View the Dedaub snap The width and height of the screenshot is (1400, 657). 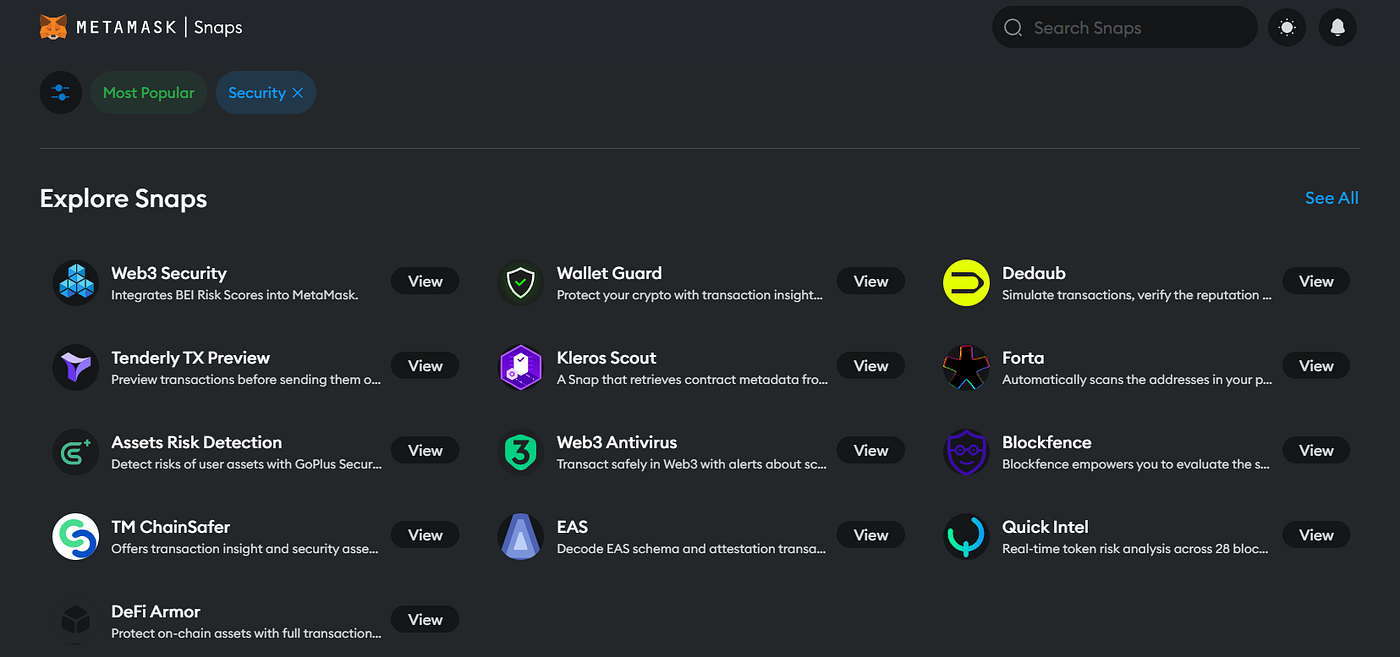click(1316, 281)
